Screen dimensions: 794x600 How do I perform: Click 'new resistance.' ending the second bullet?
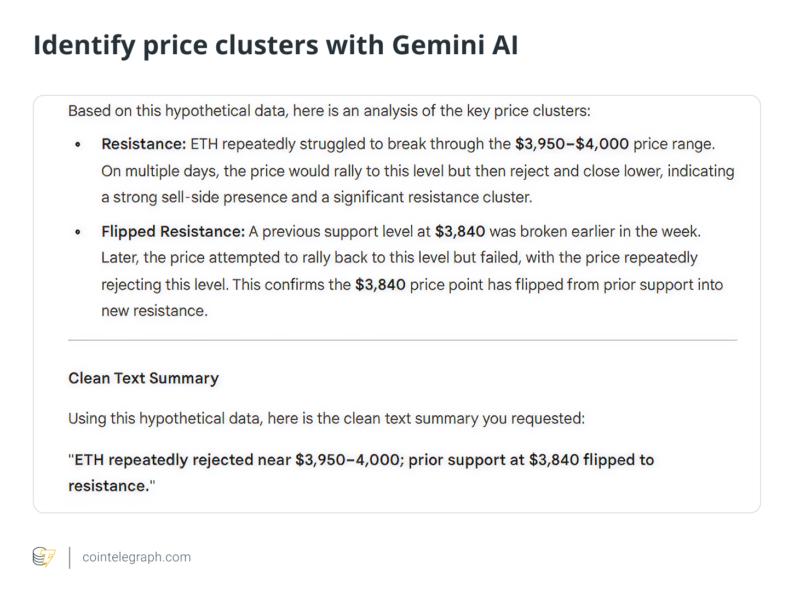click(x=154, y=311)
